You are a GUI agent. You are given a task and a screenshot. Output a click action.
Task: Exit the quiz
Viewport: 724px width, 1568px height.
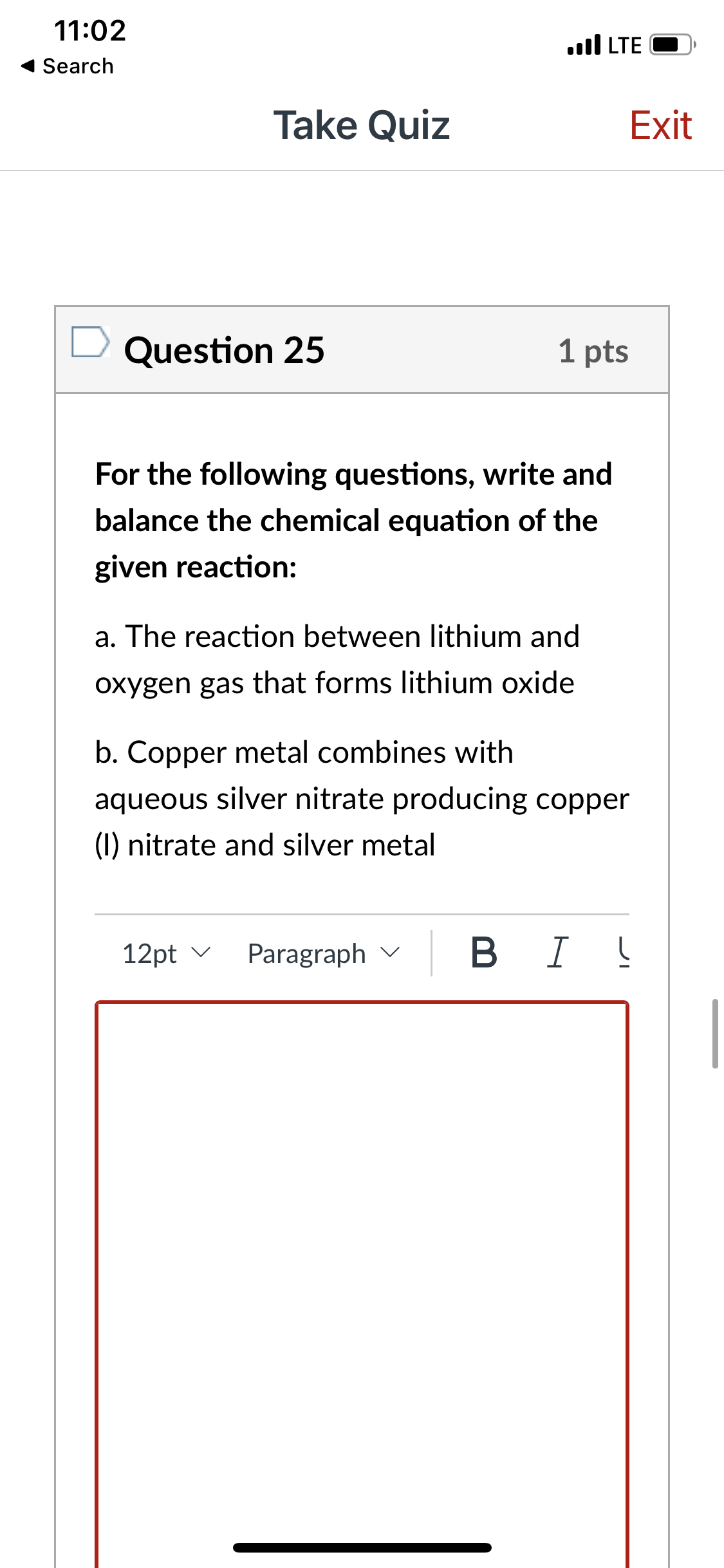coord(661,125)
